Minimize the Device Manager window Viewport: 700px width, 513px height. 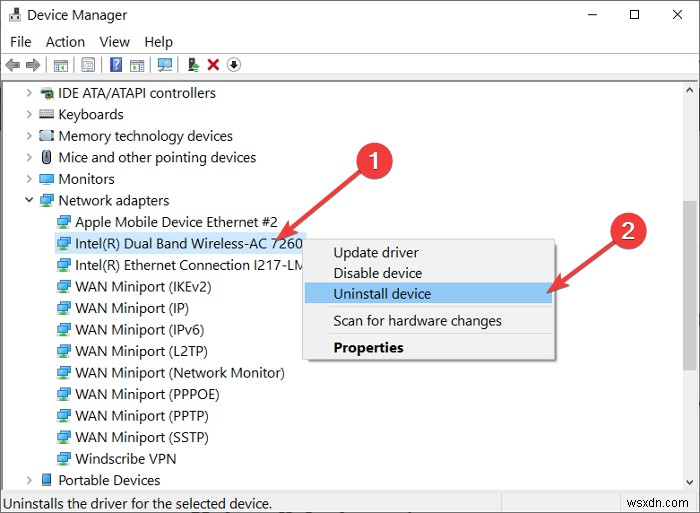[x=592, y=15]
